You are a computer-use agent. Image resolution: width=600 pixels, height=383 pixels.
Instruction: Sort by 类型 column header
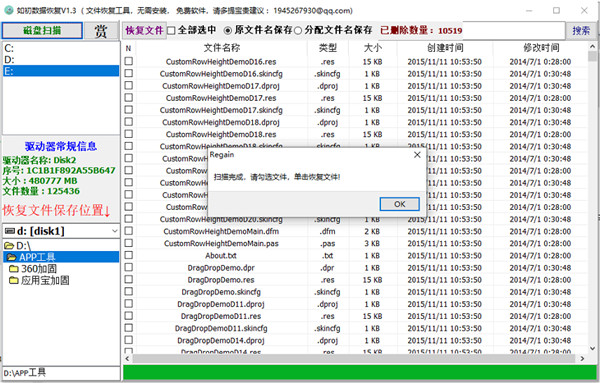pyautogui.click(x=328, y=48)
